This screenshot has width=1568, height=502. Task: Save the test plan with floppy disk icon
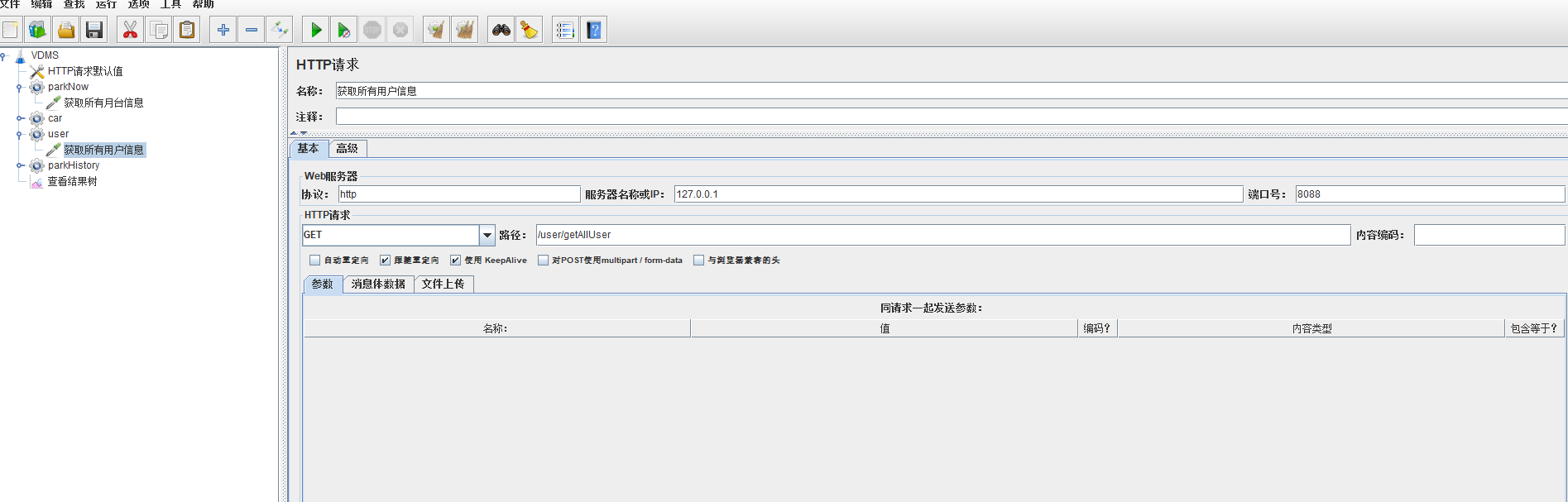(94, 30)
